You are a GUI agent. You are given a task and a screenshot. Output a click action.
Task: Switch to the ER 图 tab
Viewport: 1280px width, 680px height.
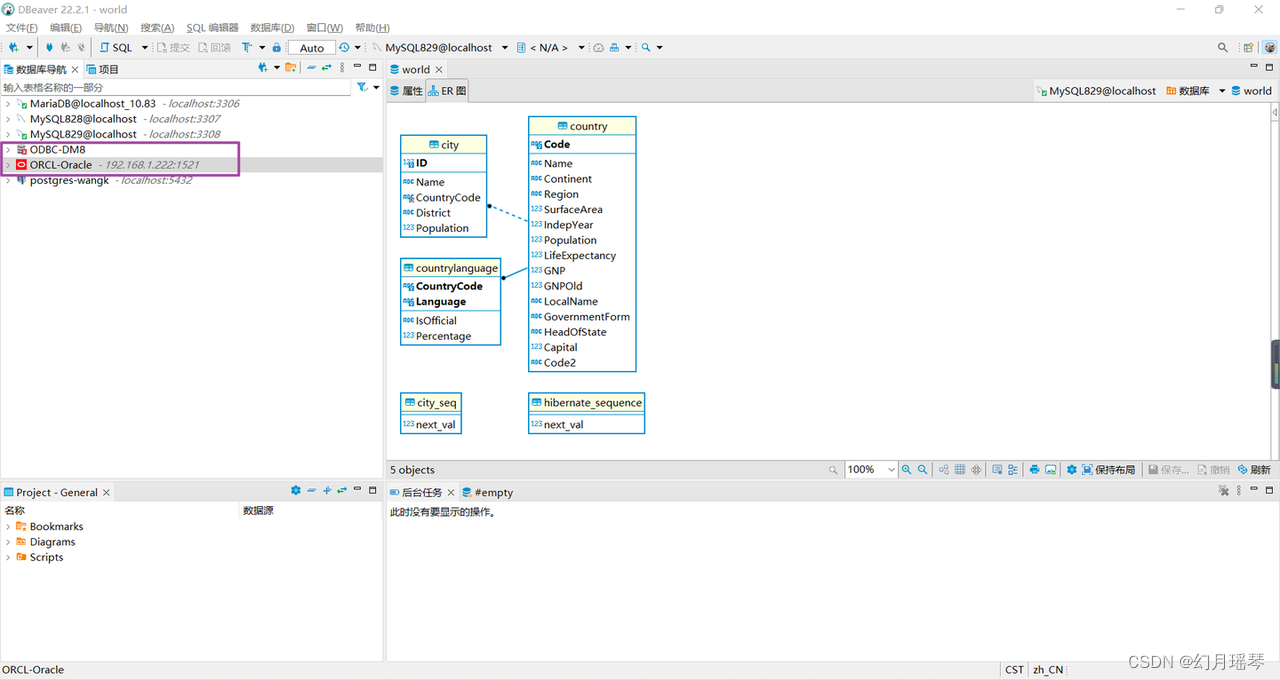[447, 91]
